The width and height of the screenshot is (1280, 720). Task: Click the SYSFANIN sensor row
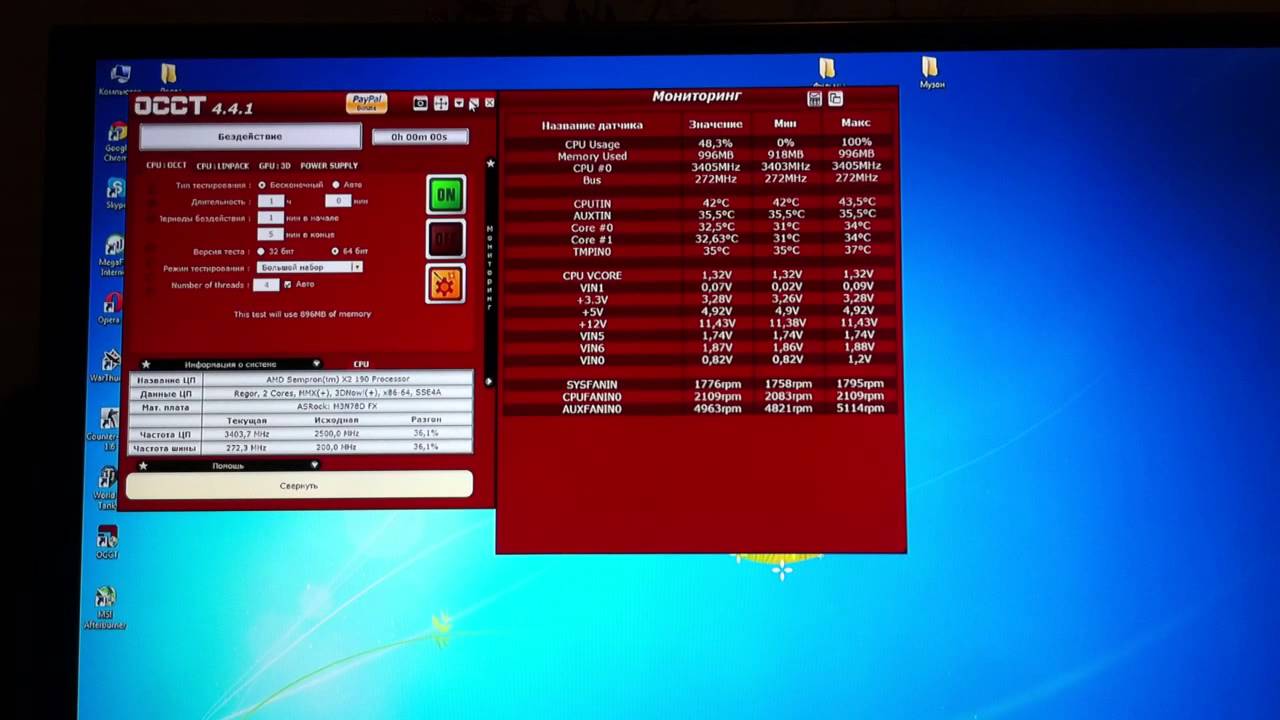click(699, 384)
